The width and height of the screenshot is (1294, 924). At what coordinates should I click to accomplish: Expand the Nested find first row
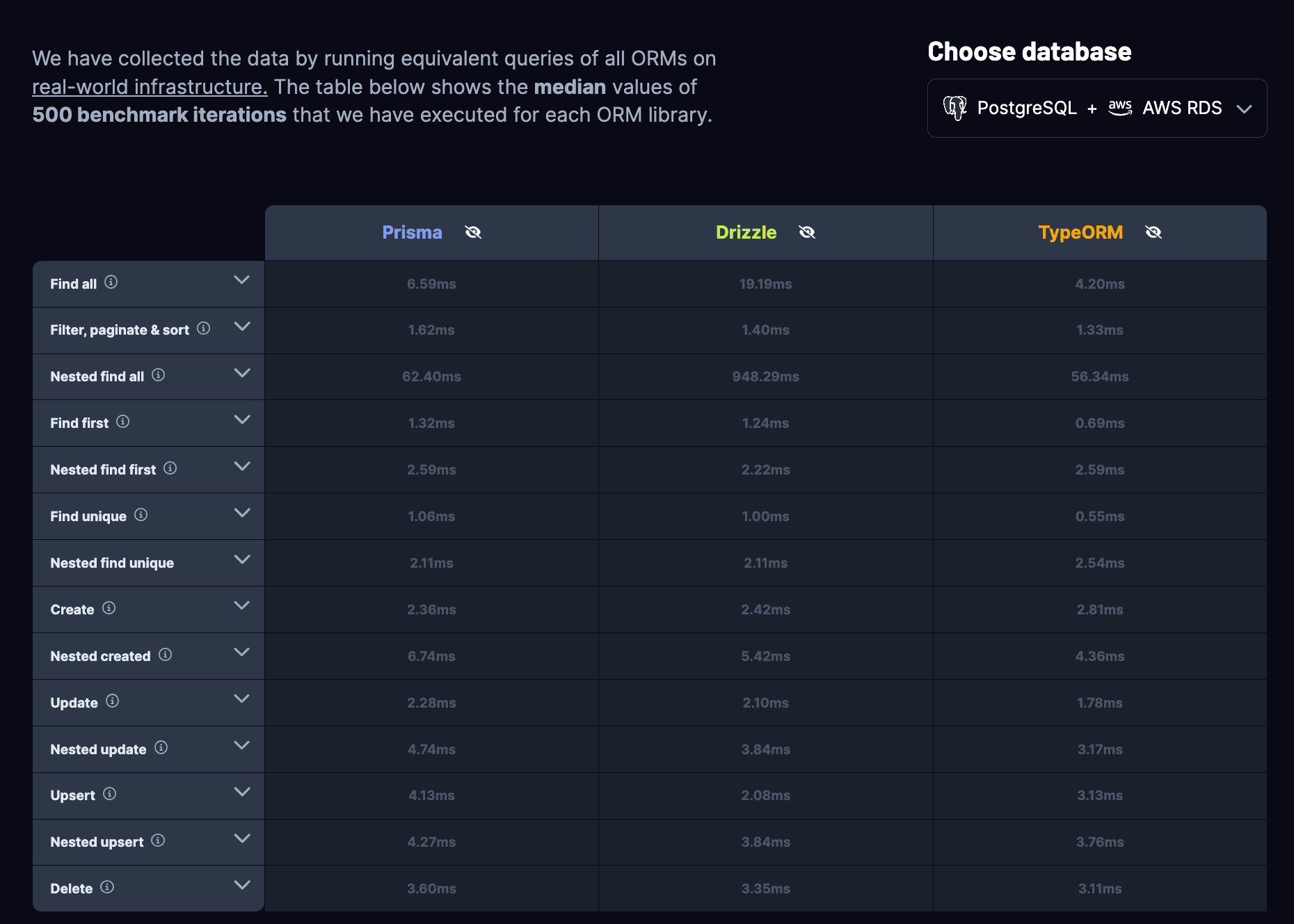pyautogui.click(x=241, y=466)
